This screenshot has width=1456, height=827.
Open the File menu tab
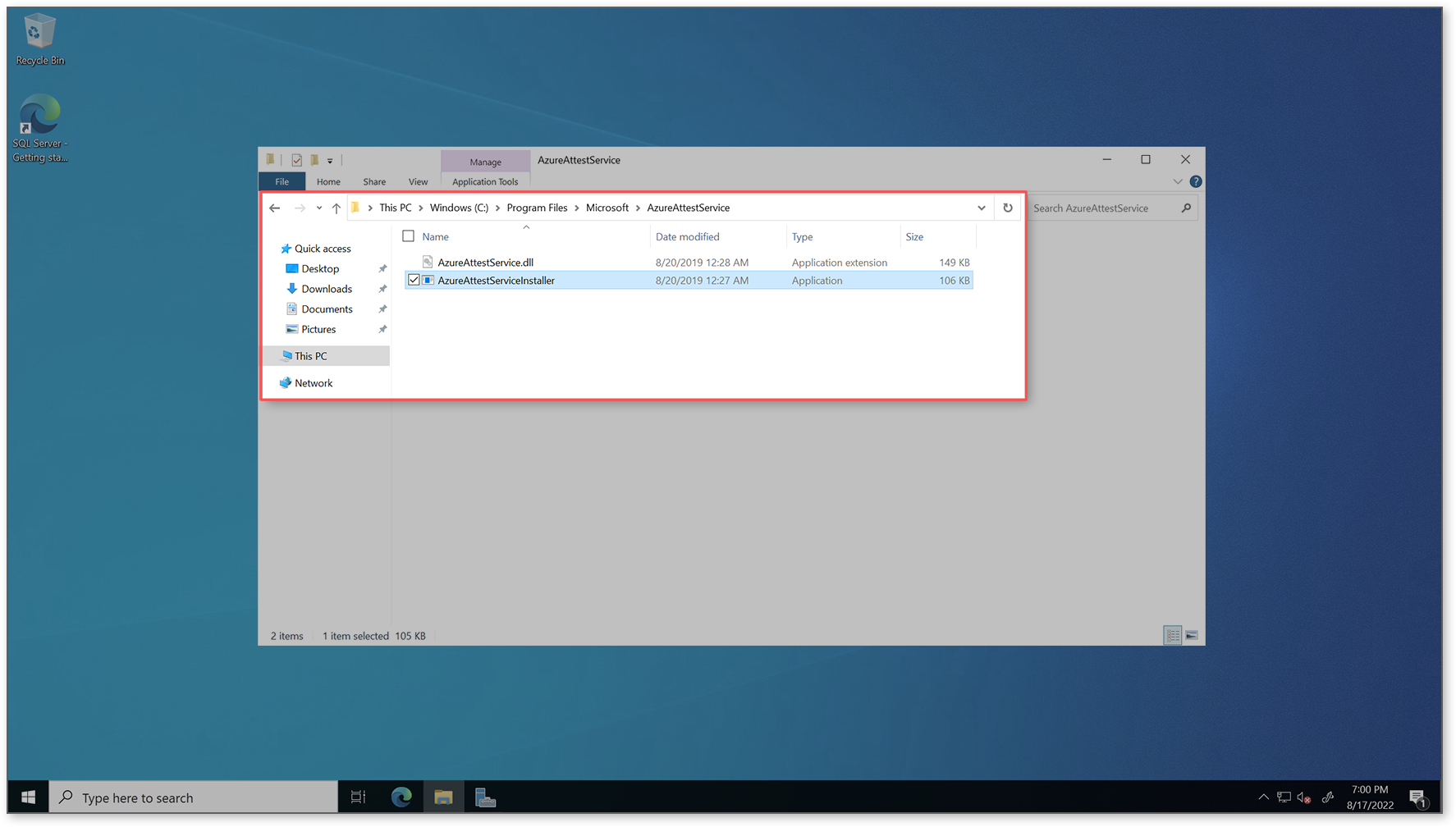[x=282, y=181]
